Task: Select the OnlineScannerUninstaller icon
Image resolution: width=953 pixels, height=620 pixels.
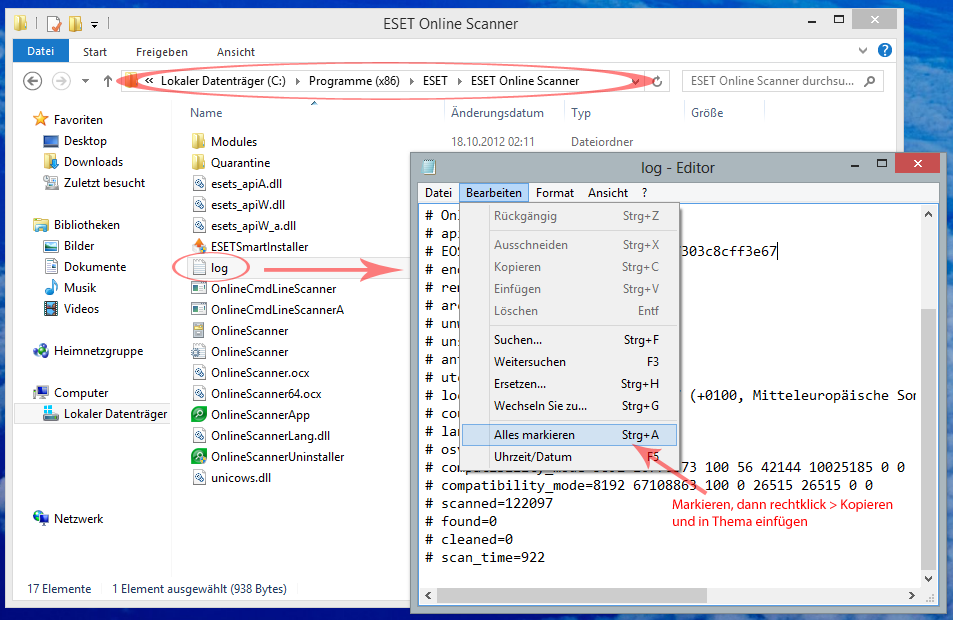Action: click(199, 456)
